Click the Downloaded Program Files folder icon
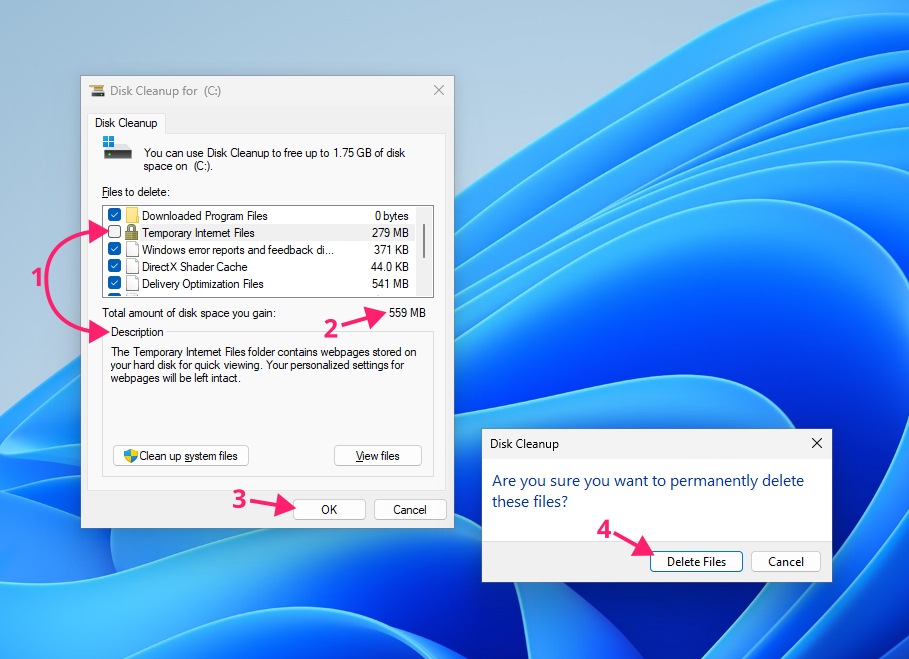Image resolution: width=909 pixels, height=659 pixels. (132, 215)
